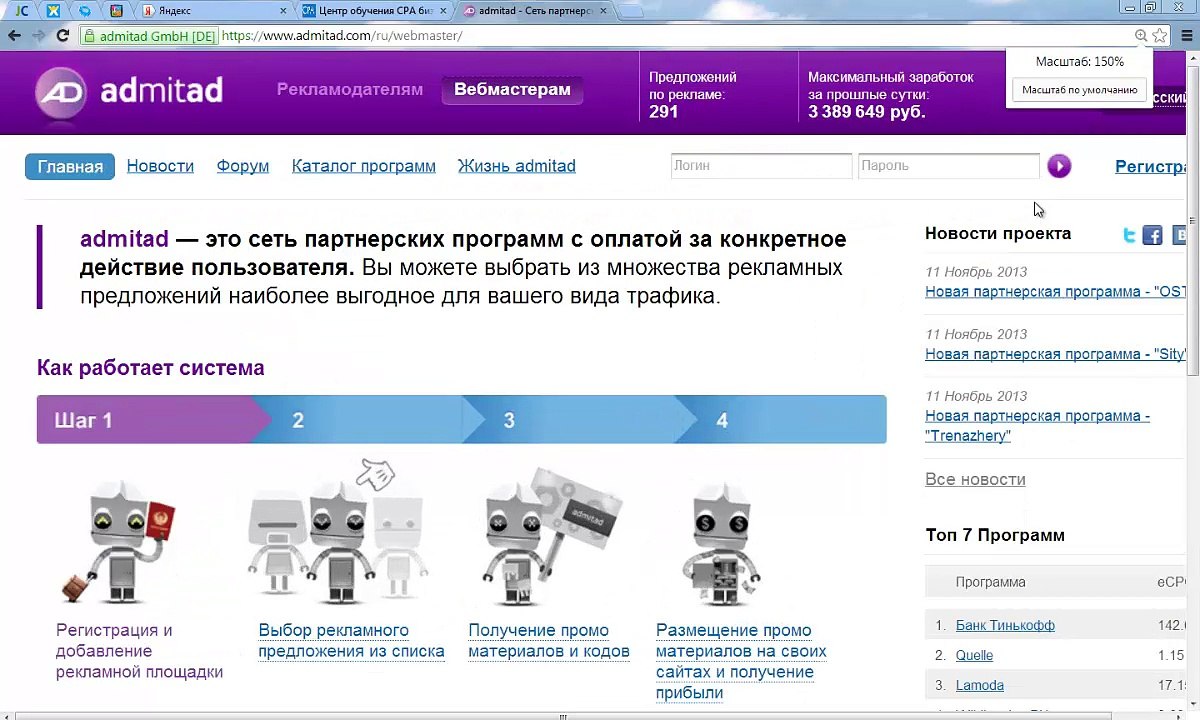Click Выбор рекламного предложения из списка link
This screenshot has height=720, width=1200.
tap(351, 641)
